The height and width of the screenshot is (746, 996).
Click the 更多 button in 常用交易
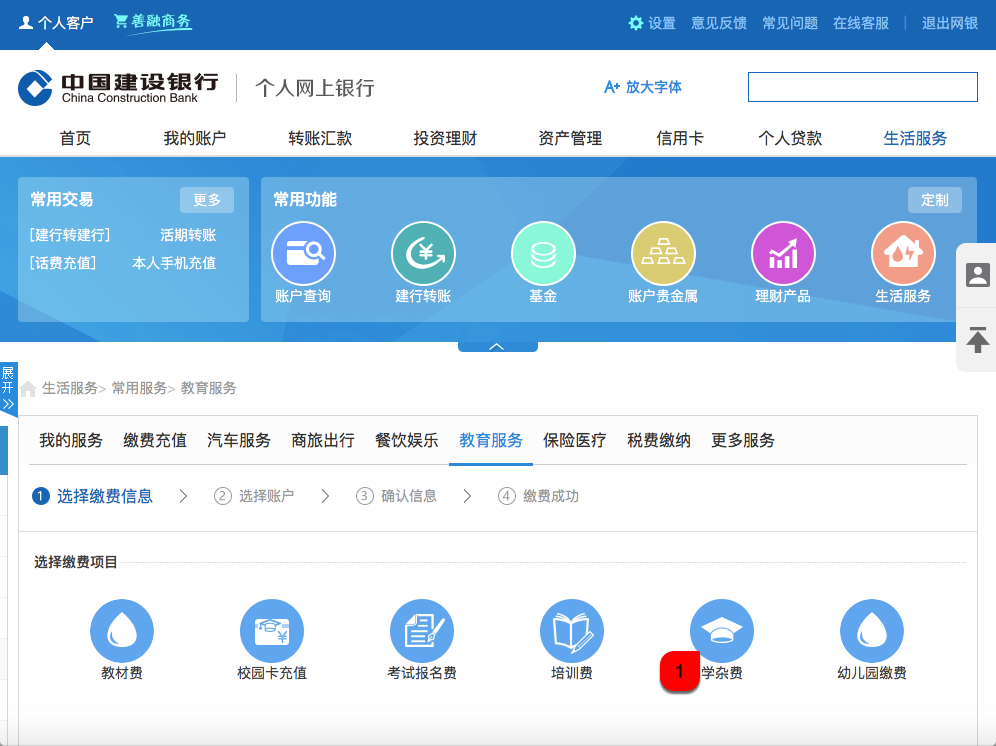pyautogui.click(x=207, y=200)
